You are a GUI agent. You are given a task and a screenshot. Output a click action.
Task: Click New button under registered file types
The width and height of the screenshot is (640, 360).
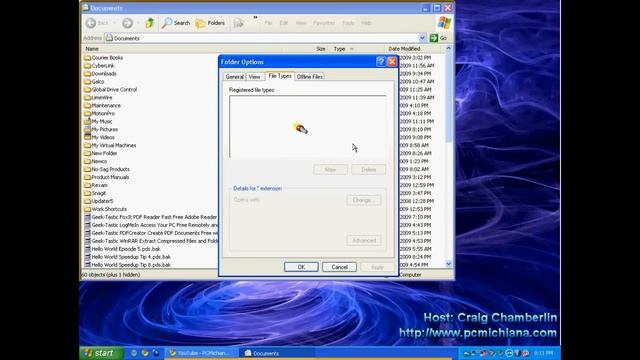point(331,169)
